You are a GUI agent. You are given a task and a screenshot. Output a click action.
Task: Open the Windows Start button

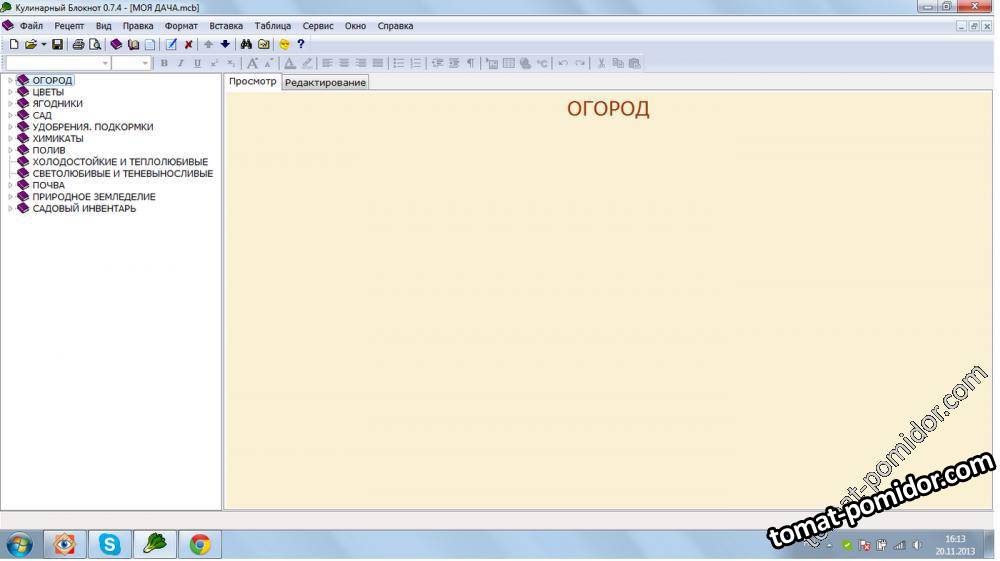tap(19, 545)
